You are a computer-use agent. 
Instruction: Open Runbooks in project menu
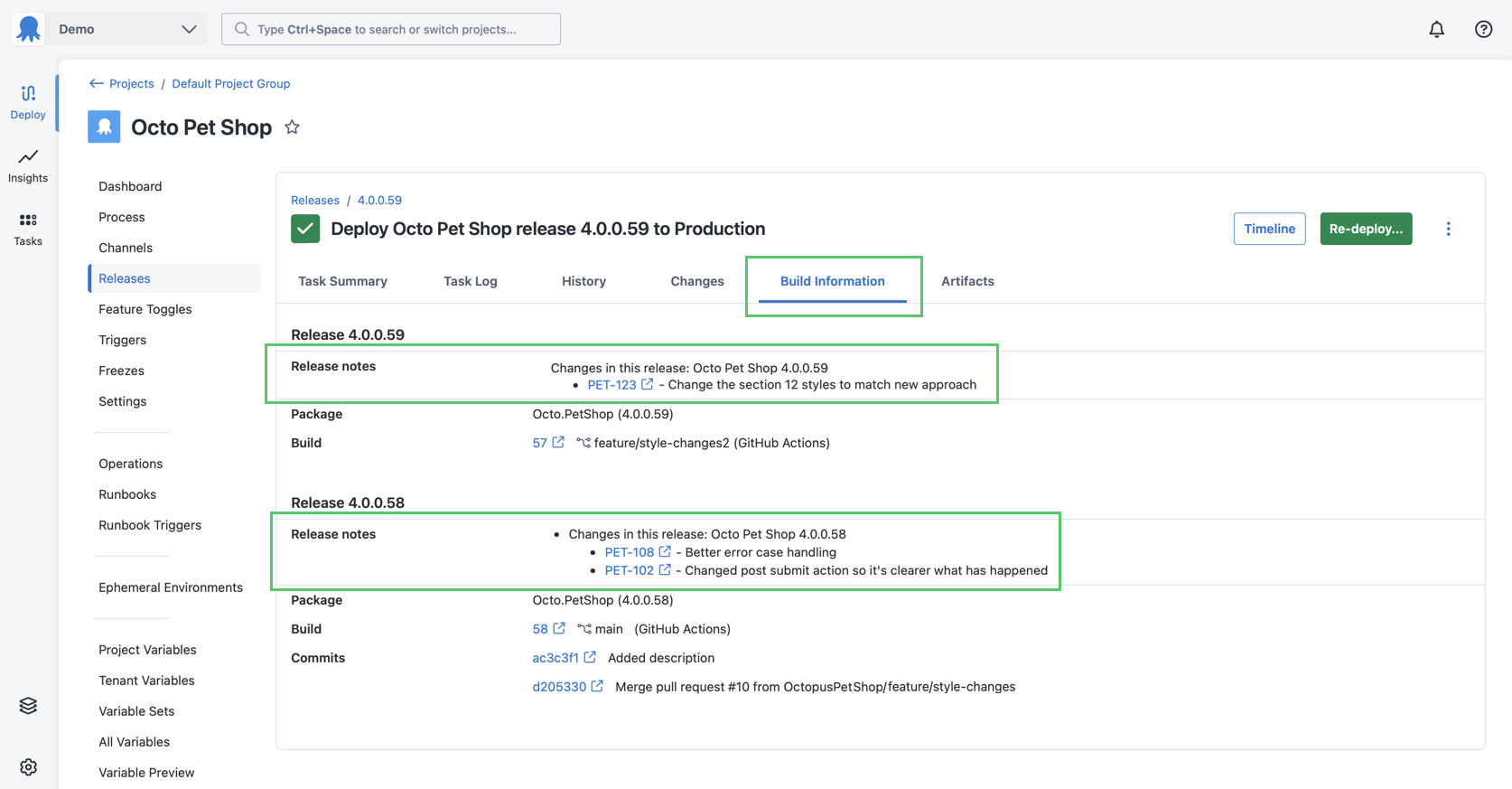pos(127,494)
